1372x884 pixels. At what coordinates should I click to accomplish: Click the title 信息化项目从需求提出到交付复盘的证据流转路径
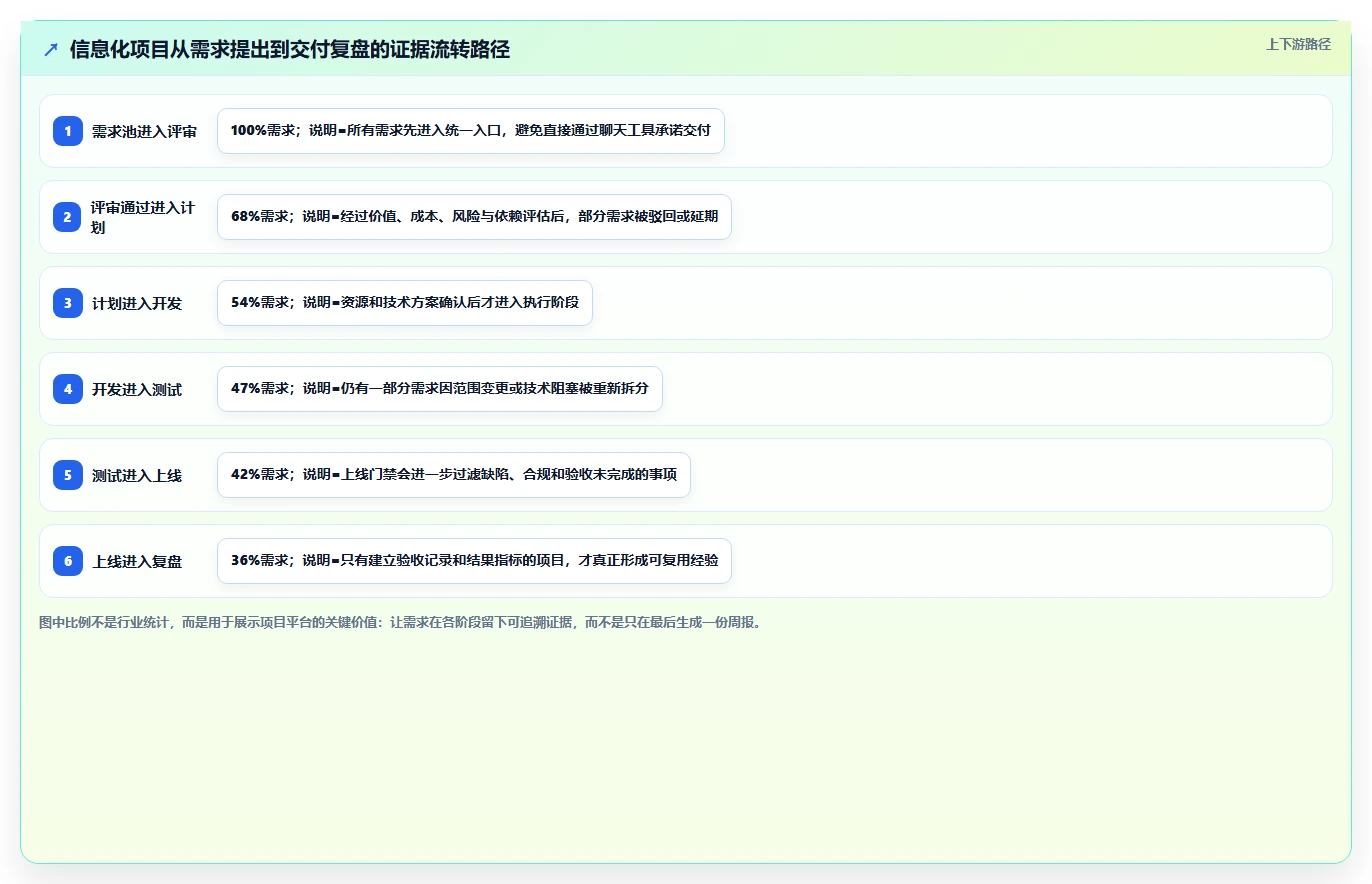pos(290,49)
